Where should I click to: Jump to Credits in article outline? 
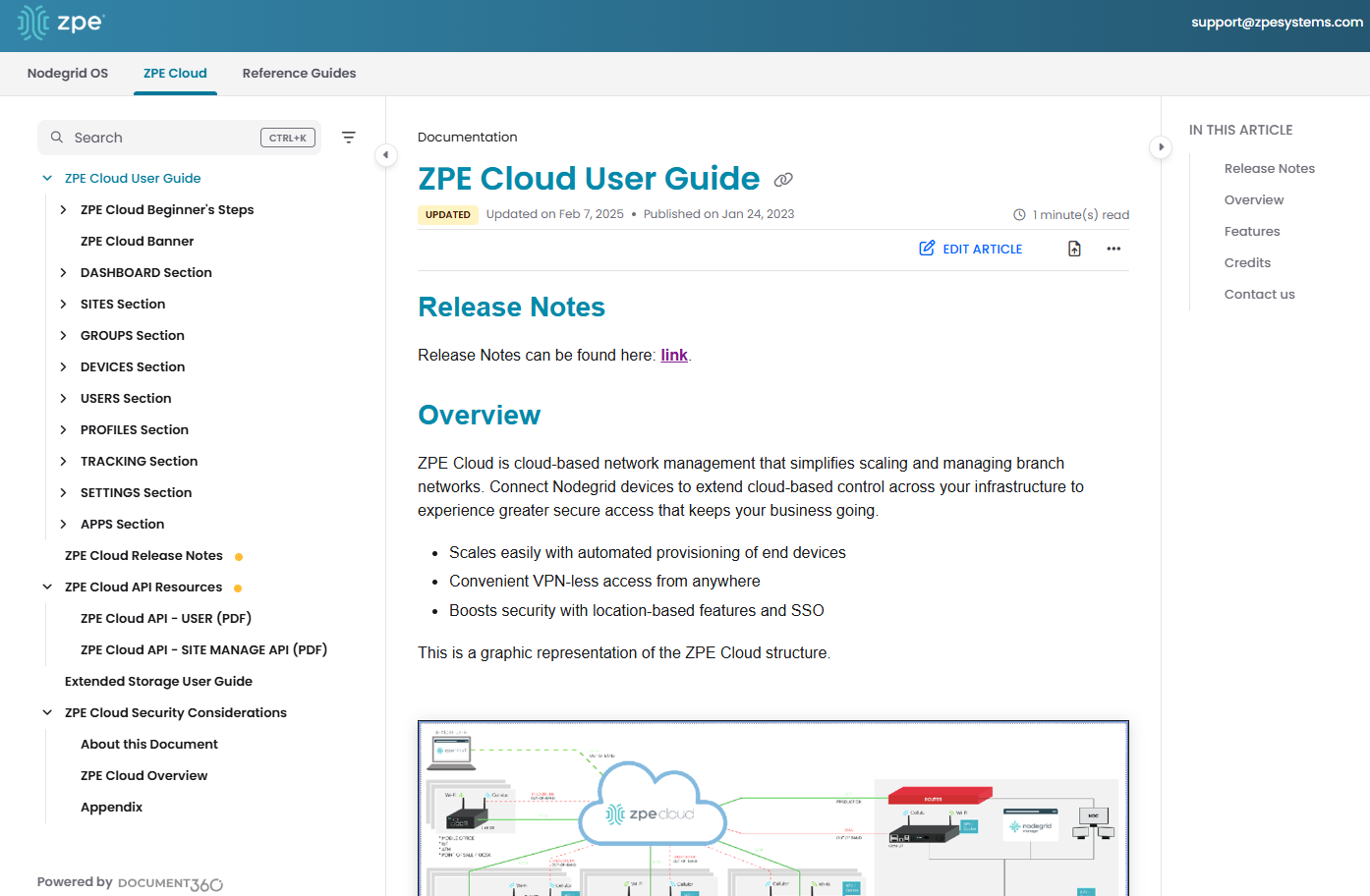tap(1247, 262)
